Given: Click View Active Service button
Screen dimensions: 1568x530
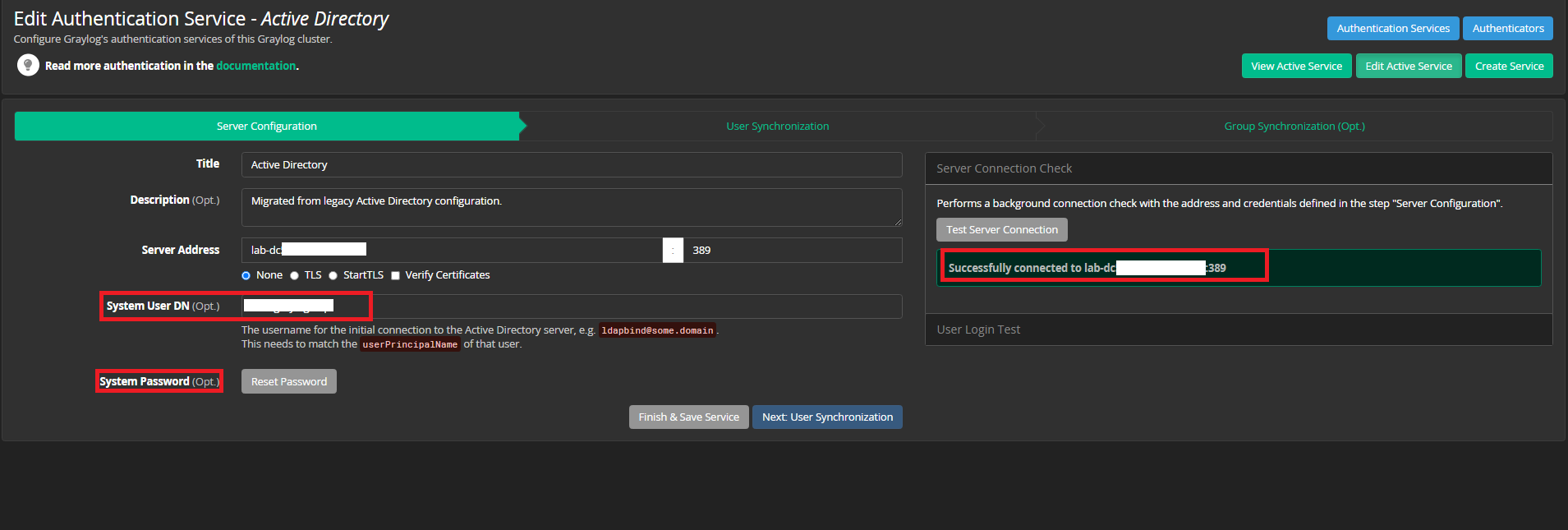Looking at the screenshot, I should [1296, 66].
